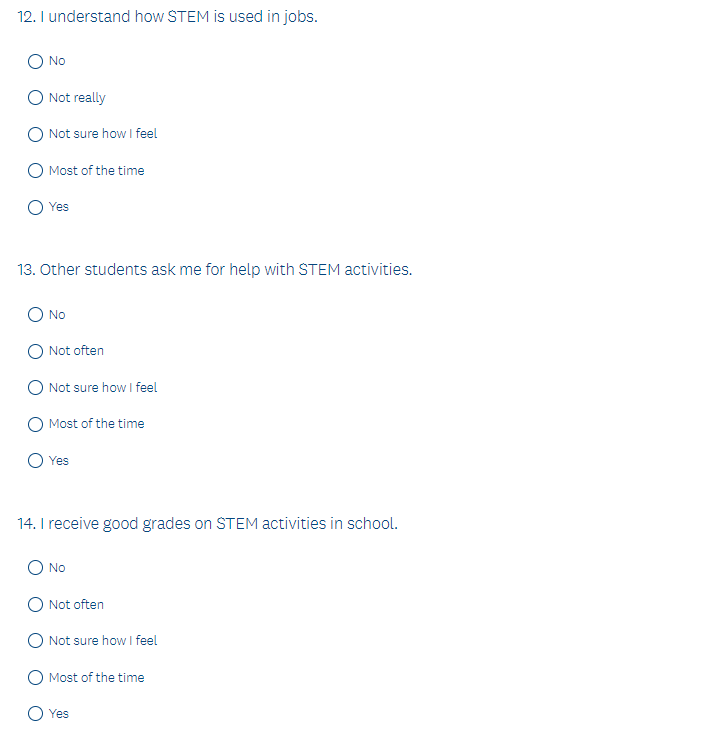
Task: Click the question 13 heading text
Action: click(215, 270)
